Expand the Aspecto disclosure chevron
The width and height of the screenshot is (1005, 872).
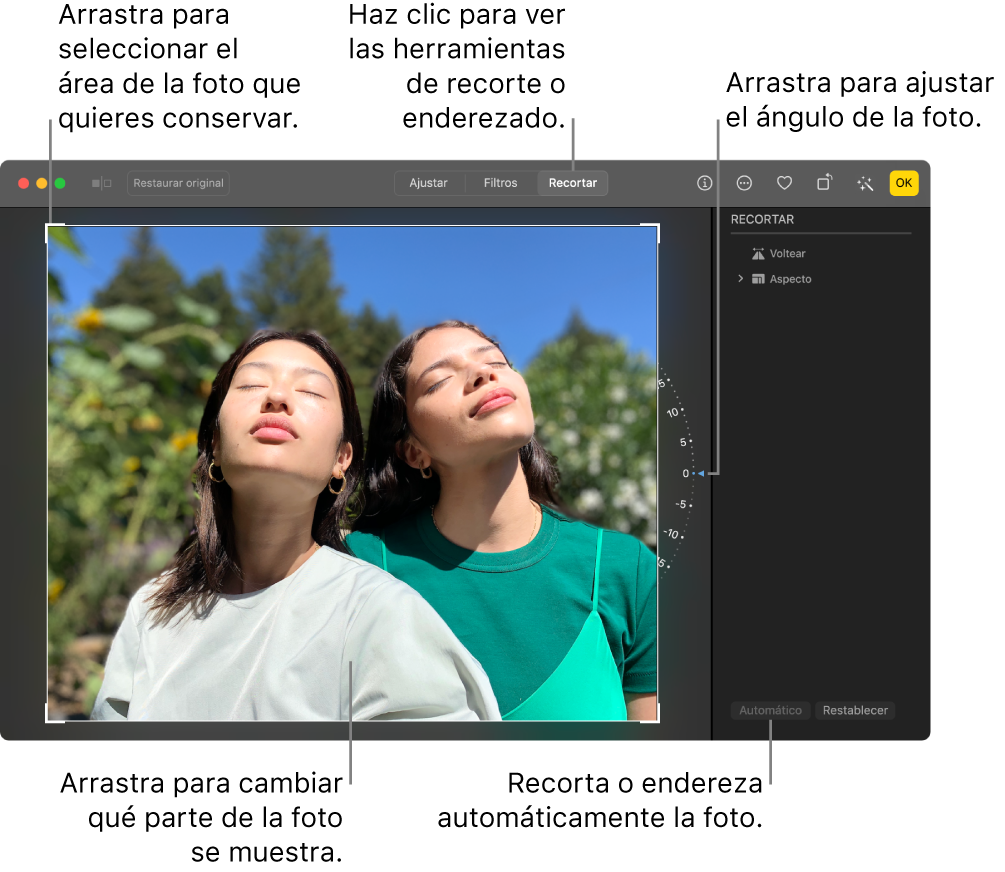point(739,279)
